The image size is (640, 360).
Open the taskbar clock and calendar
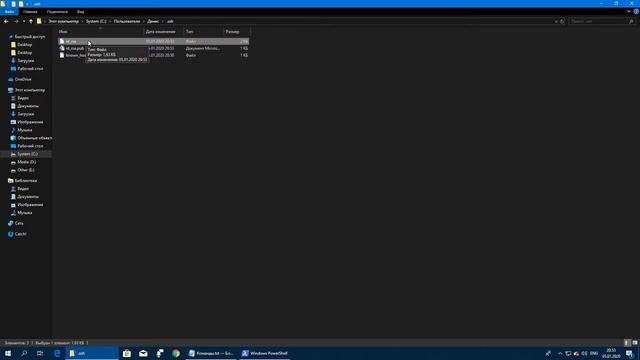611,353
